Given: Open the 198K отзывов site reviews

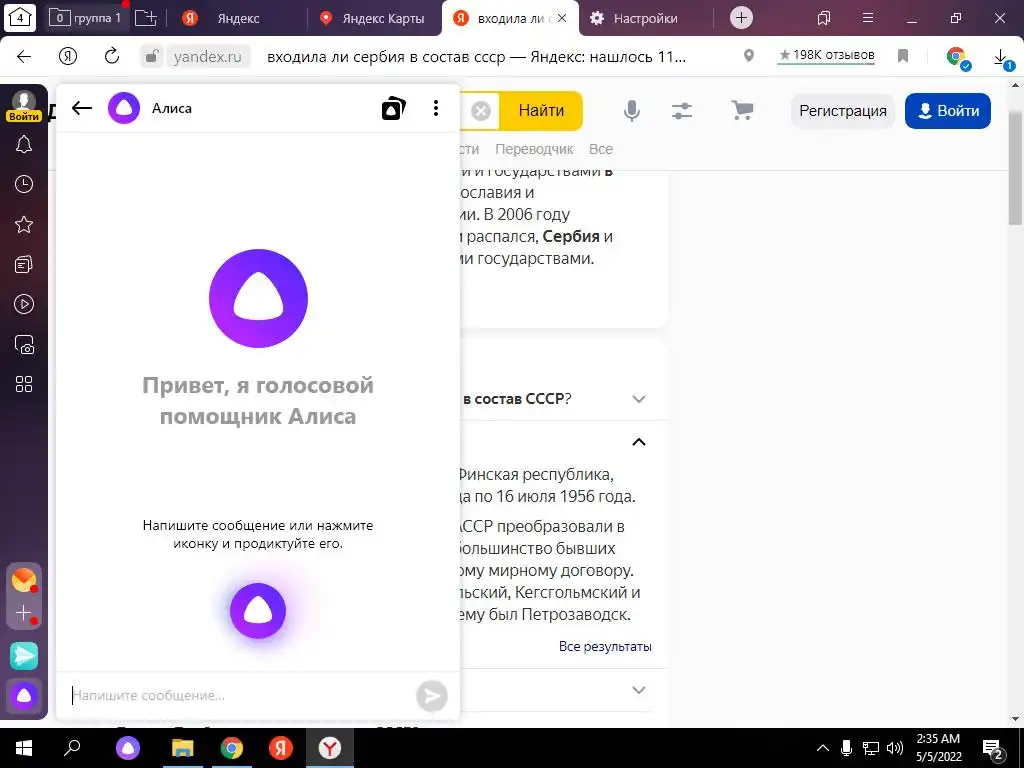Looking at the screenshot, I should (826, 56).
